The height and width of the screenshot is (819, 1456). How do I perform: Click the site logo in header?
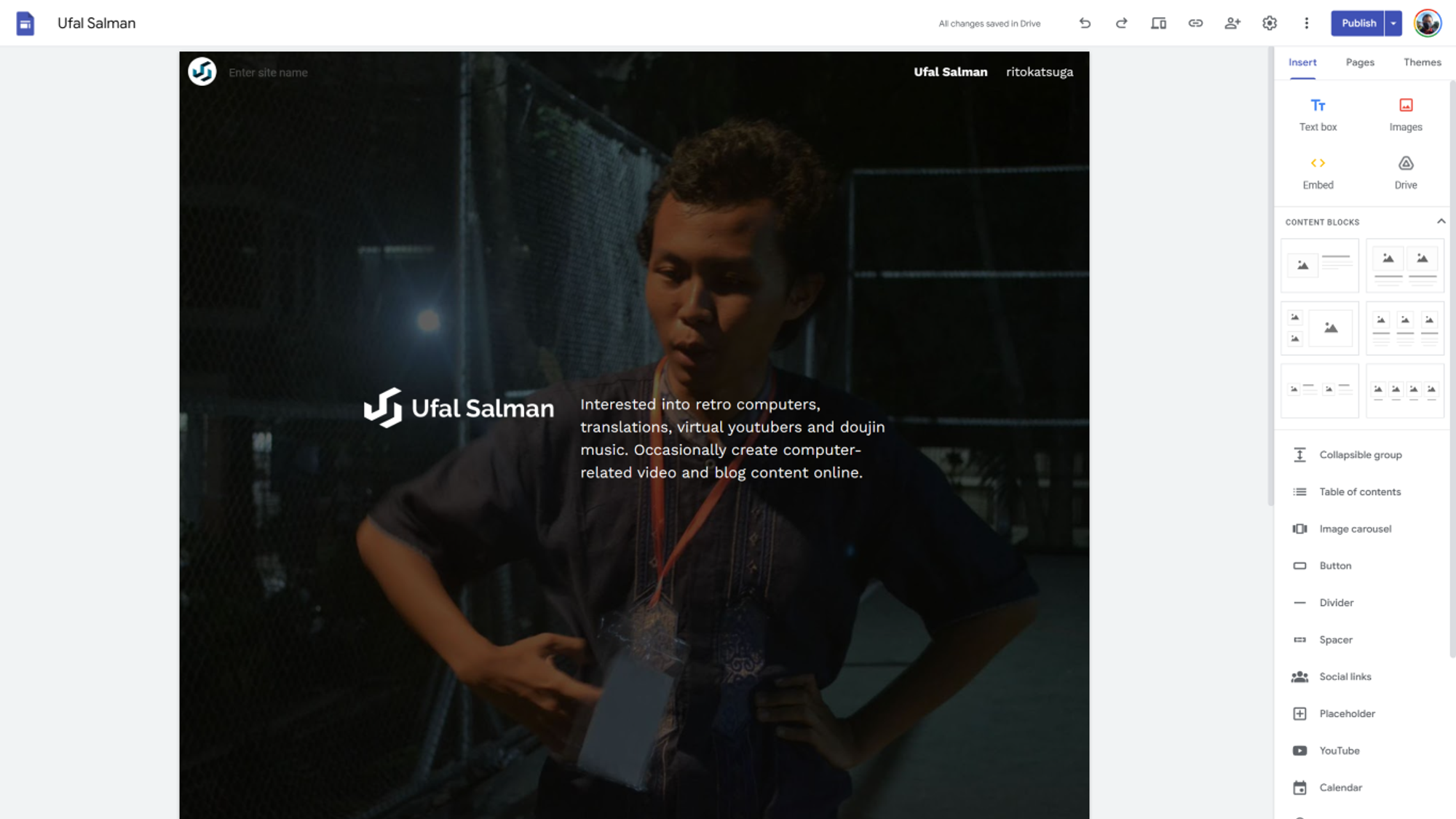202,71
